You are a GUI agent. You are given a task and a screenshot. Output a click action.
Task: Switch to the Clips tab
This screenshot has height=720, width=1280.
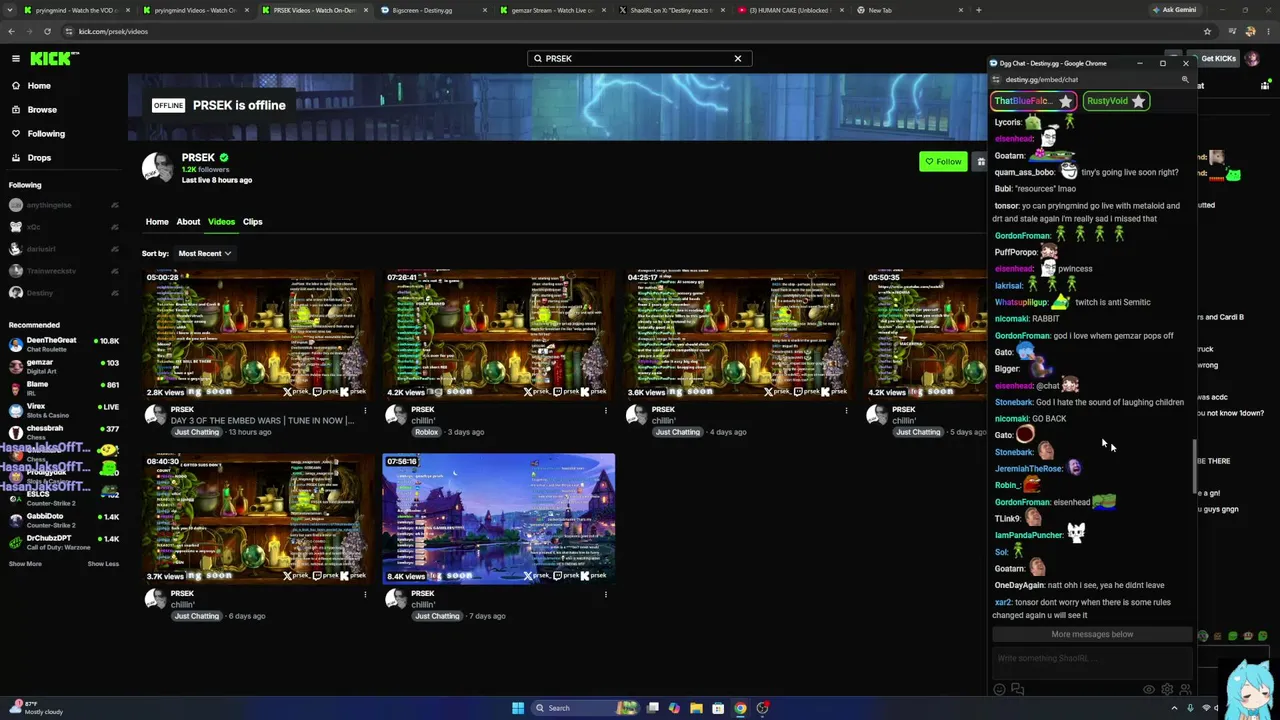pos(252,222)
